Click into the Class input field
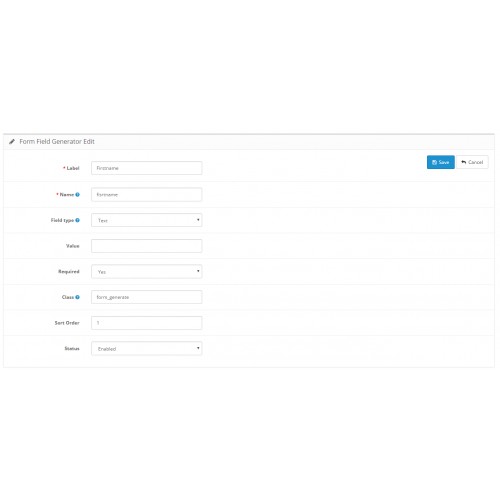 pos(147,297)
